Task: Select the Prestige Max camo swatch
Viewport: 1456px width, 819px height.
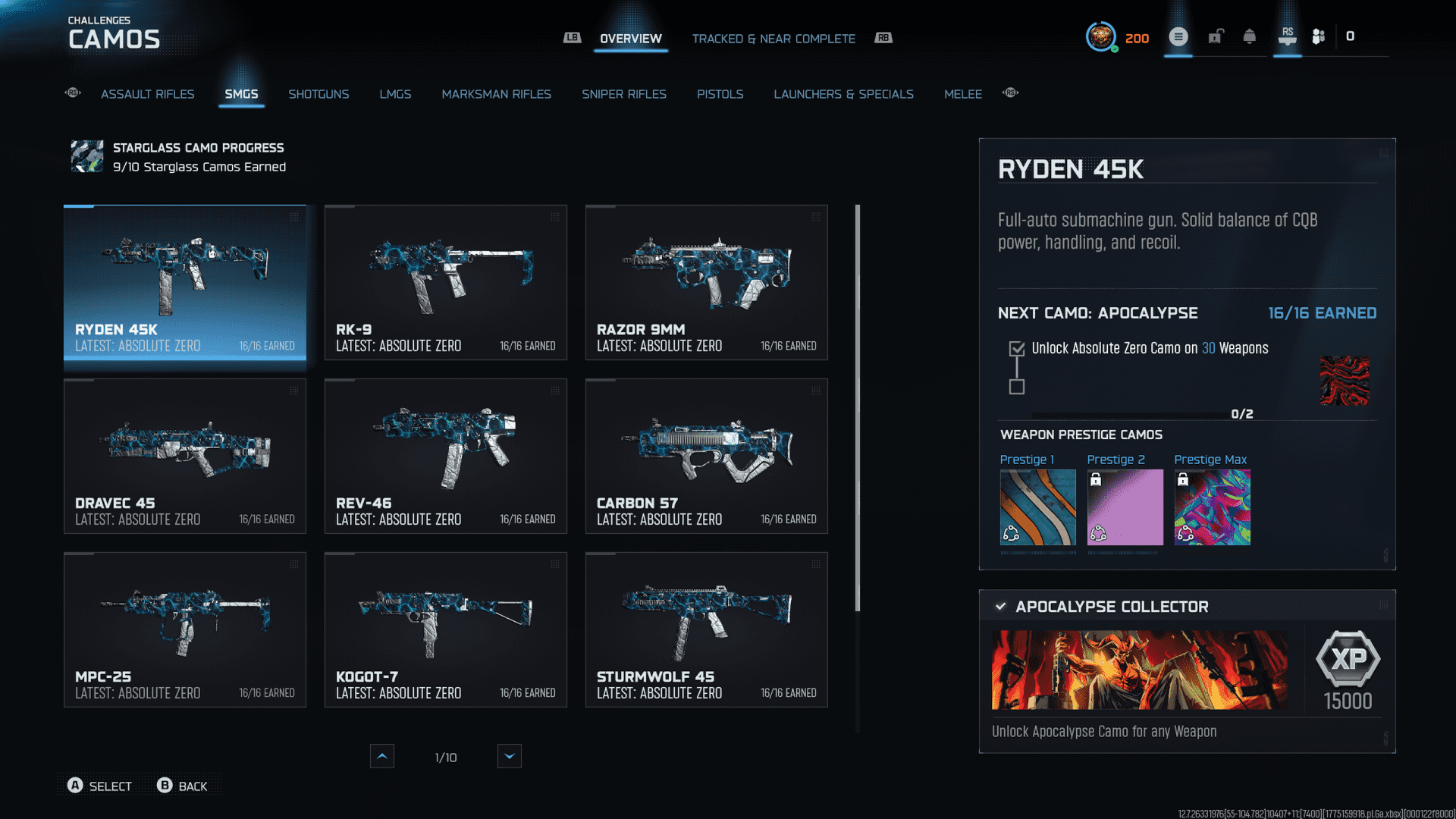Action: pos(1212,507)
